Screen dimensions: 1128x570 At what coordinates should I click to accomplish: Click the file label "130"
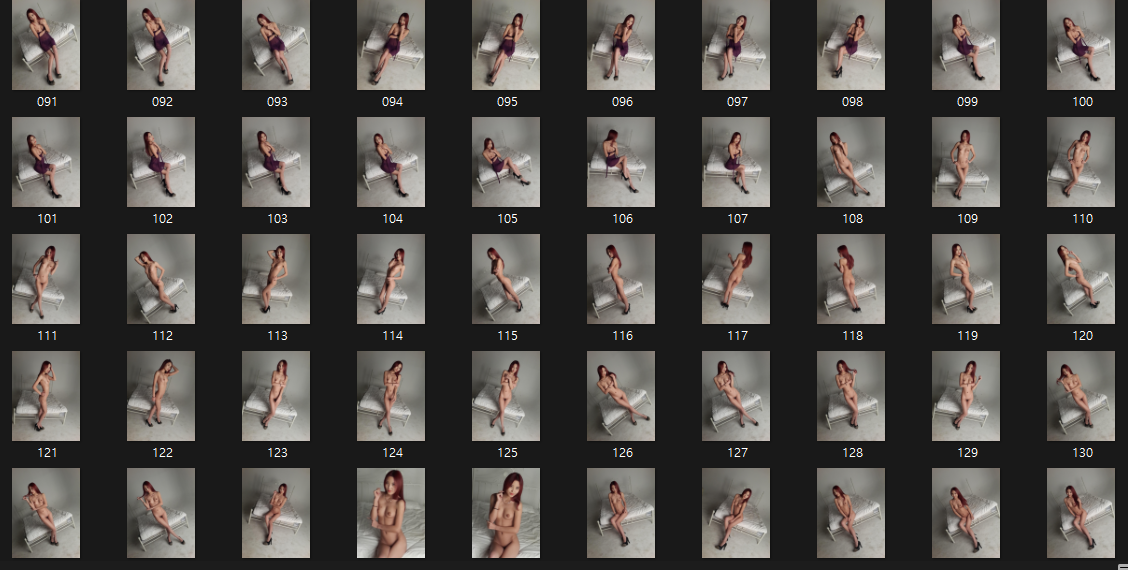tap(1083, 453)
